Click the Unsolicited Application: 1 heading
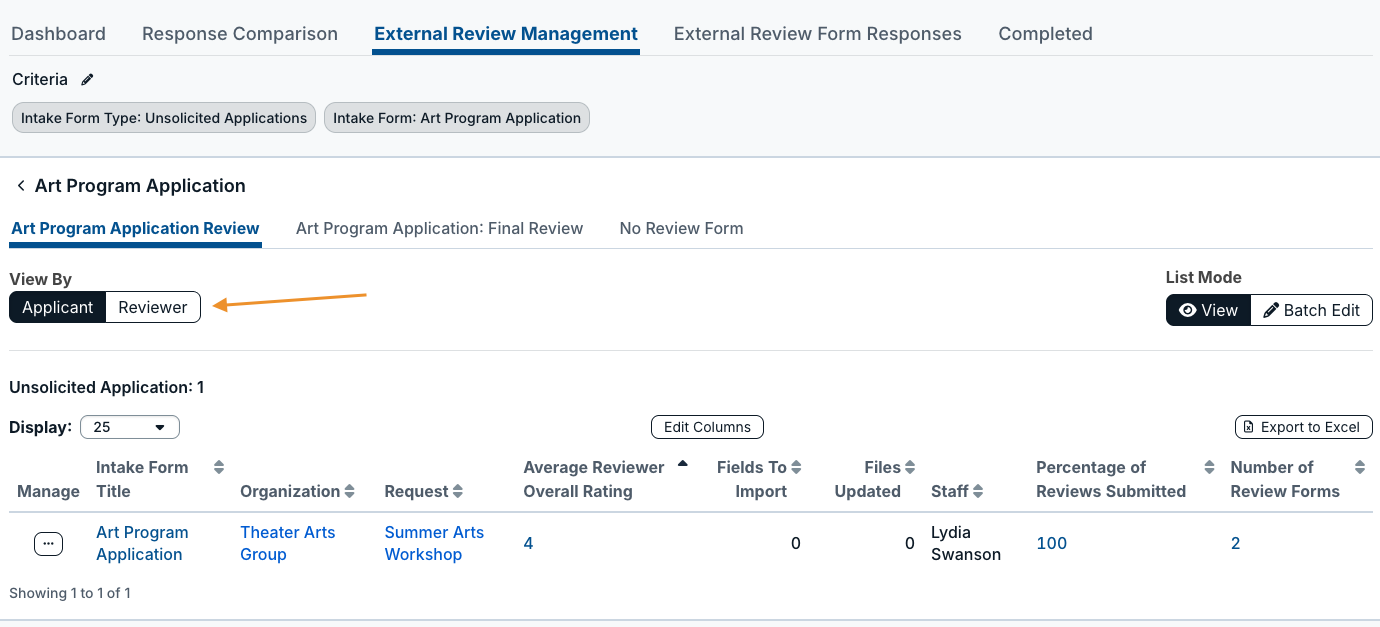 click(107, 387)
